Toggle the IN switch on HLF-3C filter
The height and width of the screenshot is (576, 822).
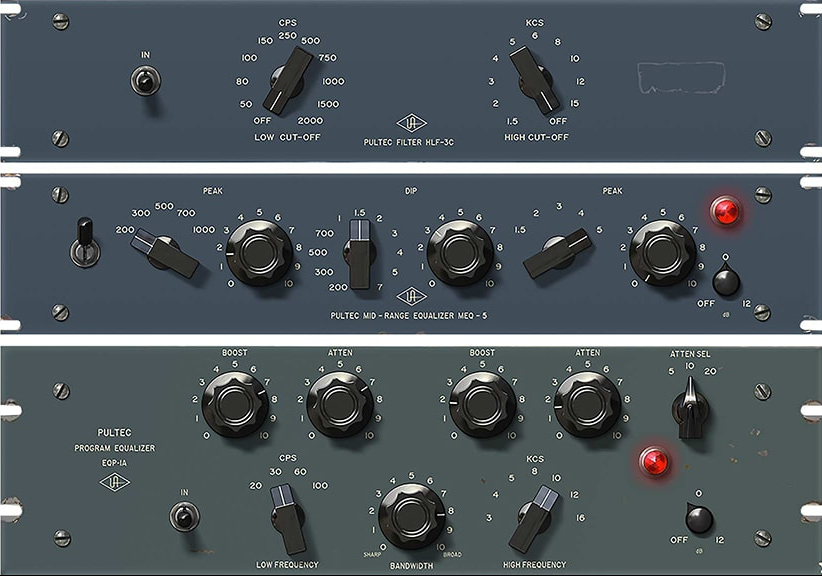(145, 81)
